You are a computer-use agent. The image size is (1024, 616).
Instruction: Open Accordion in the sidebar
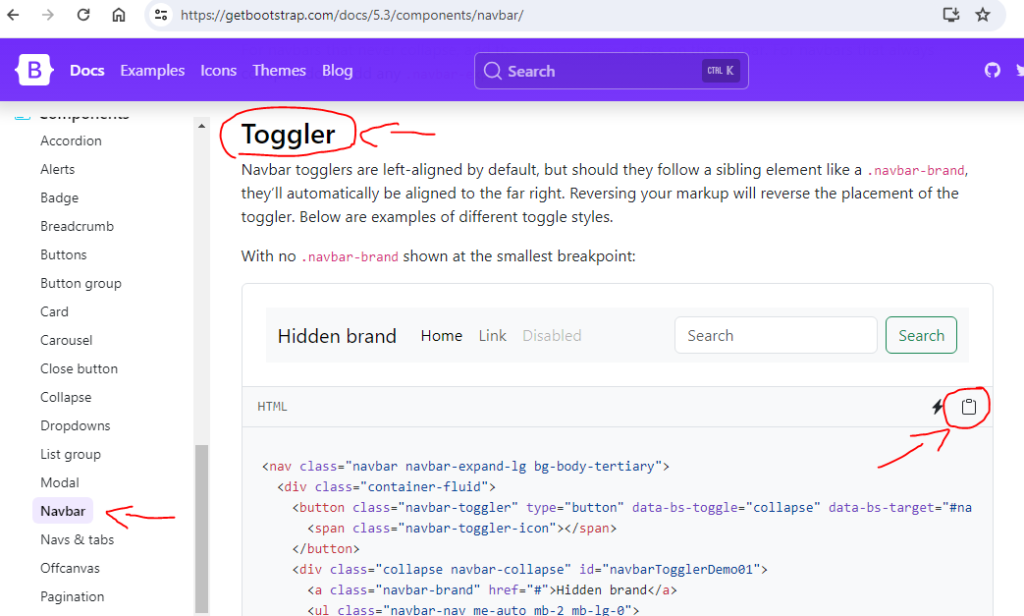(71, 141)
